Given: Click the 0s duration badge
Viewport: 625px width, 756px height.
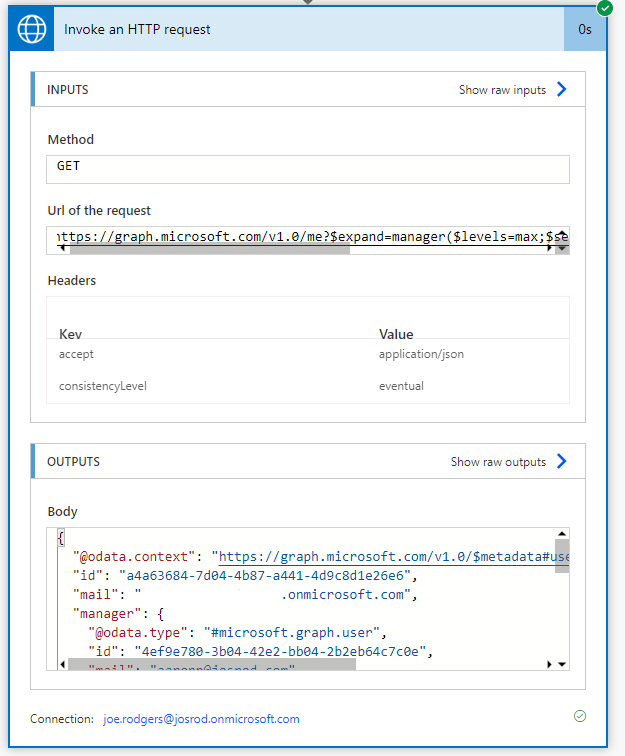Looking at the screenshot, I should point(584,29).
